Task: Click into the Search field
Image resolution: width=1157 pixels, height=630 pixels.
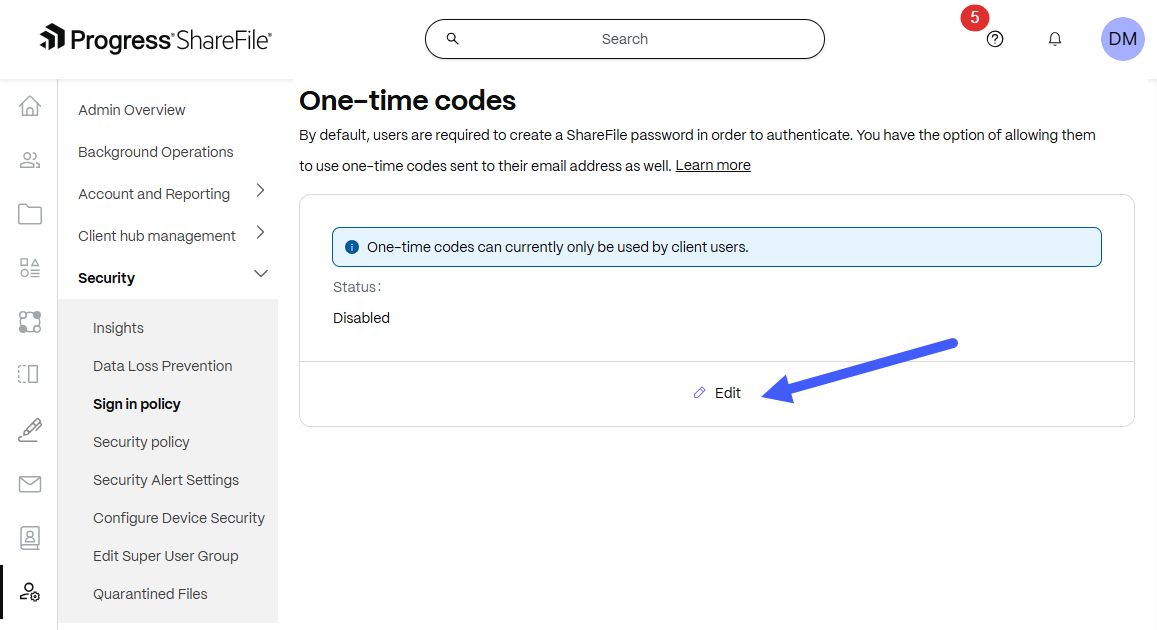Action: pos(625,39)
